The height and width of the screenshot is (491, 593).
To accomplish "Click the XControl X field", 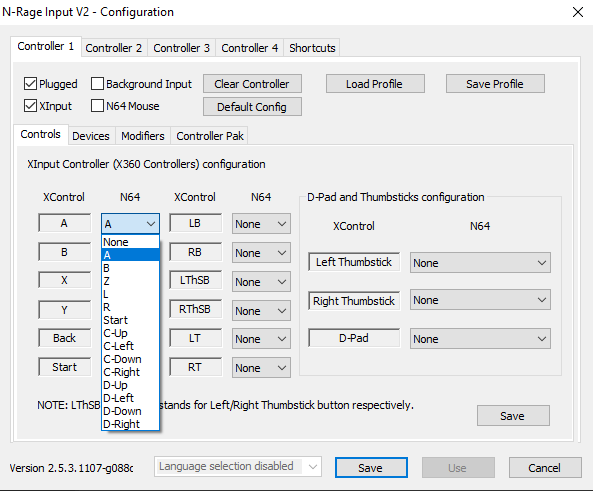I will tap(64, 280).
